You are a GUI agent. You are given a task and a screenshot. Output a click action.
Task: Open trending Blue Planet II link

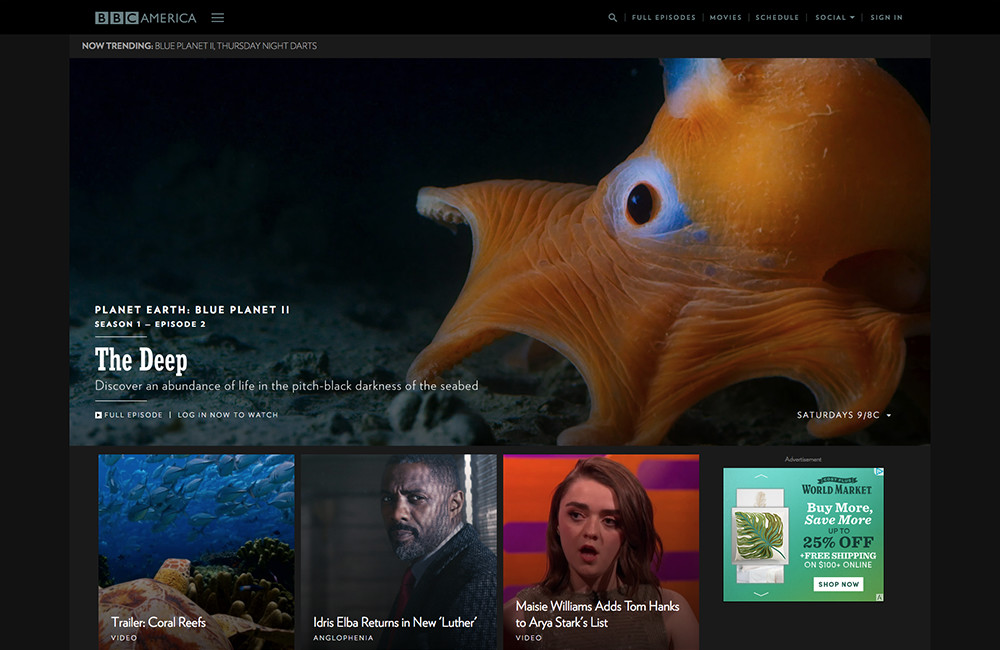[184, 46]
